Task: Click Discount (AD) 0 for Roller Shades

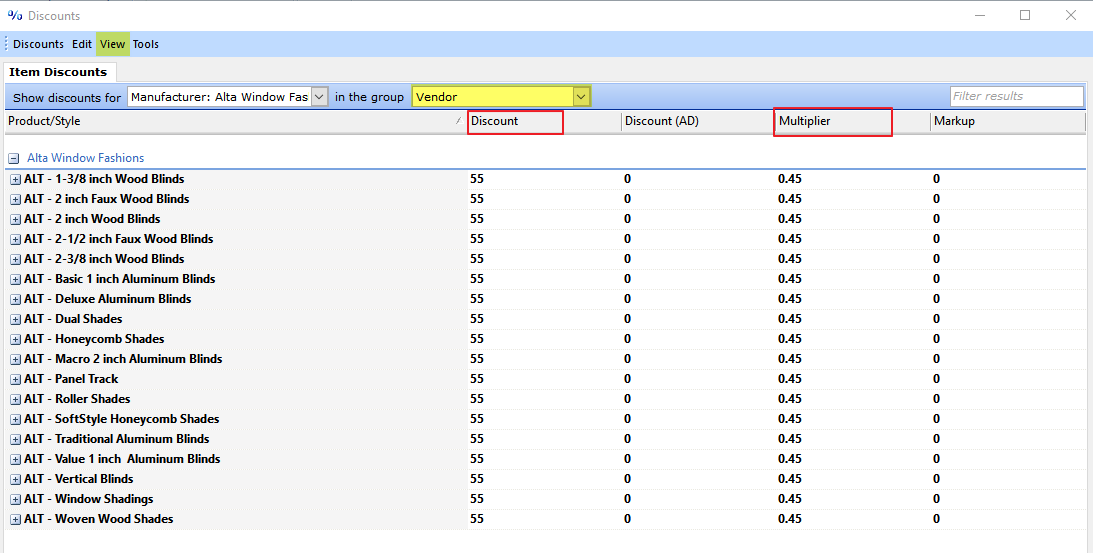Action: coord(627,399)
